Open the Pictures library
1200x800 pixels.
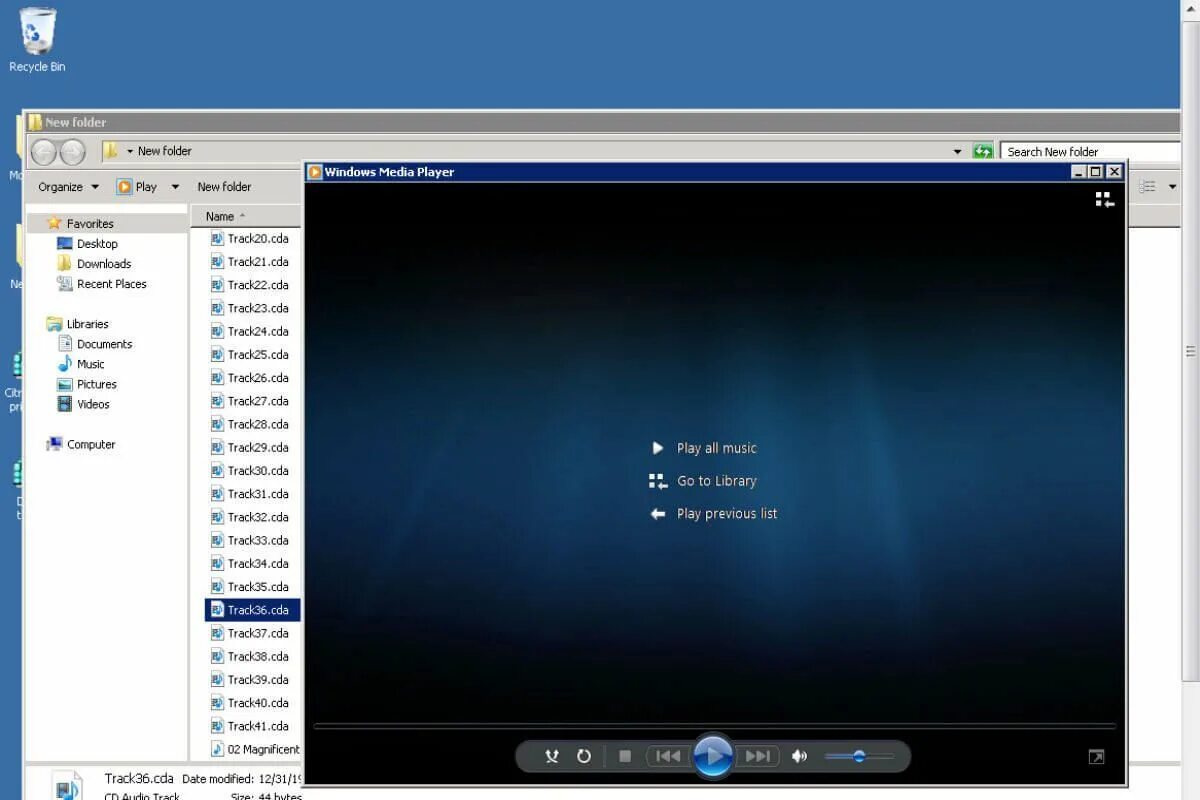pos(86,384)
